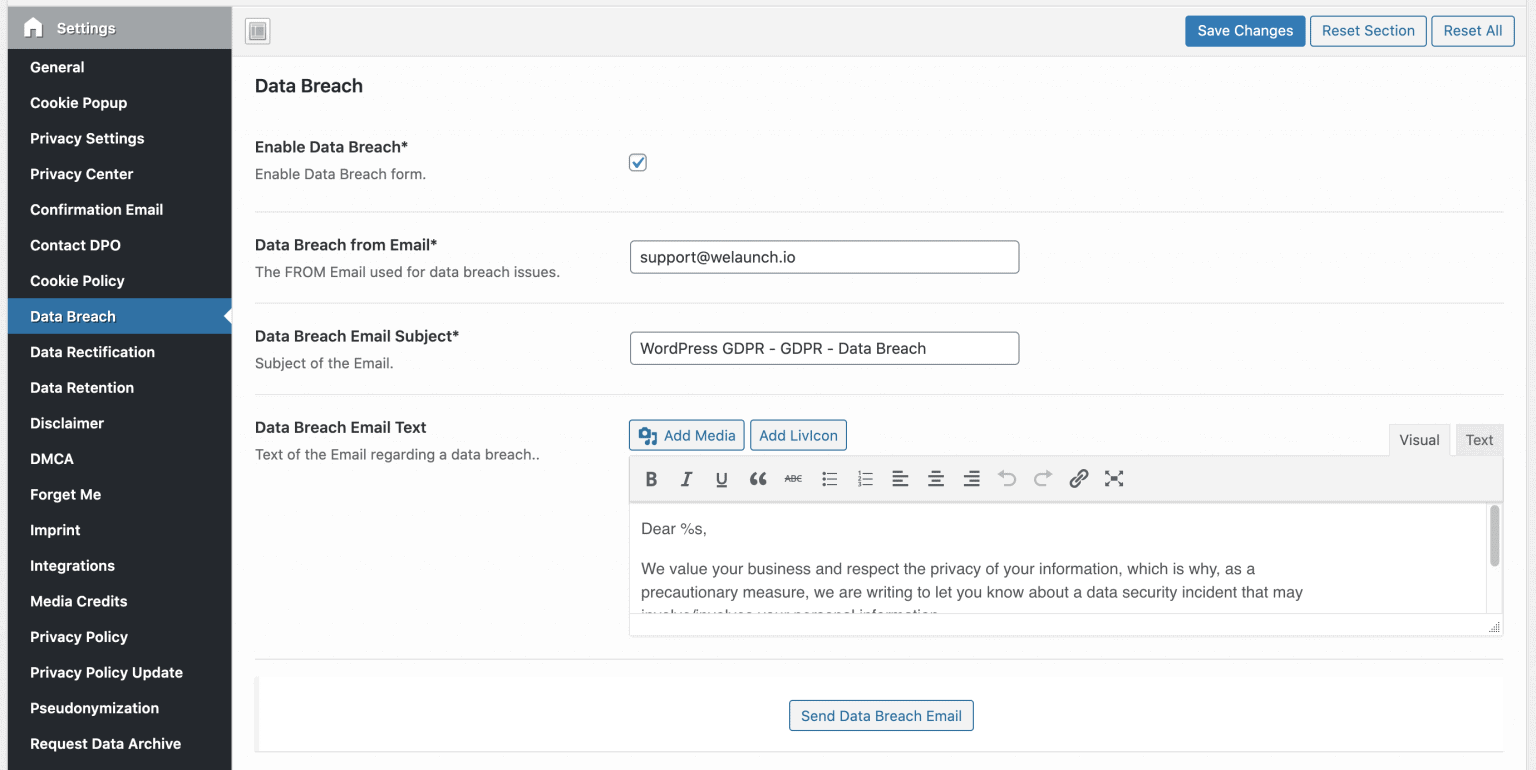
Task: Collapse the settings sidebar panel
Action: 257,31
